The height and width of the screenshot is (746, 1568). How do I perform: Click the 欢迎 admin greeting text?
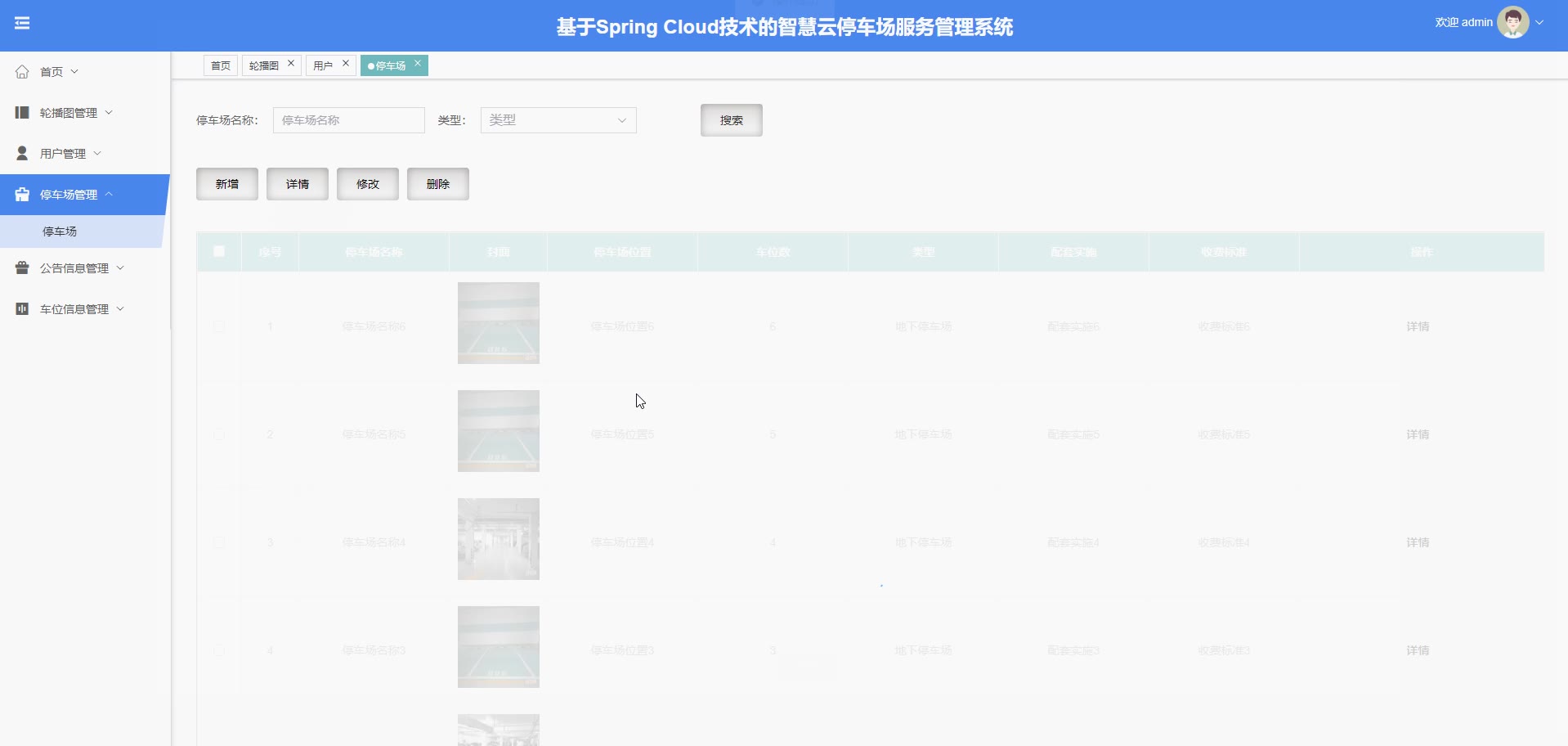[1463, 22]
